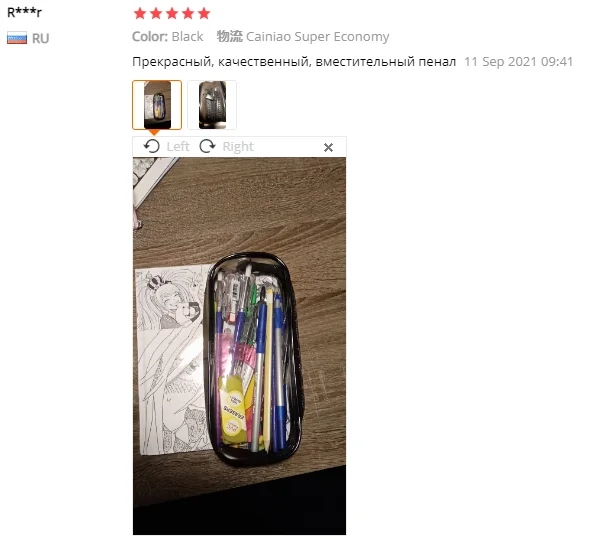This screenshot has width=600, height=539.
Task: Click the first red rating star
Action: pos(140,13)
